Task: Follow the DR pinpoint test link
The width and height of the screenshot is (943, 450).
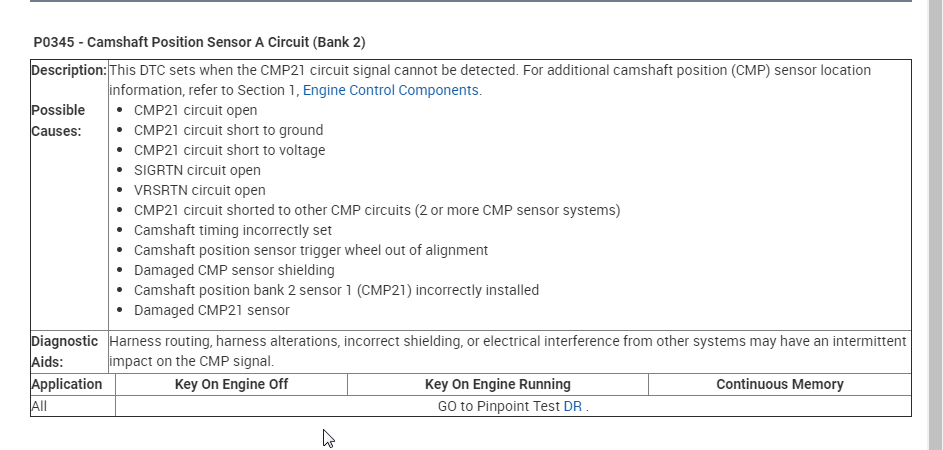Action: [572, 406]
